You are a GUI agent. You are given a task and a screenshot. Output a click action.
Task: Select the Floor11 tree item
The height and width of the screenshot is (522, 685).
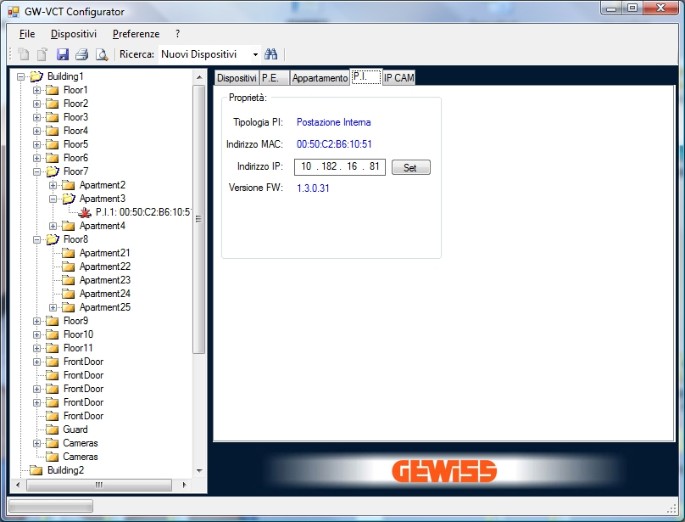coord(78,348)
